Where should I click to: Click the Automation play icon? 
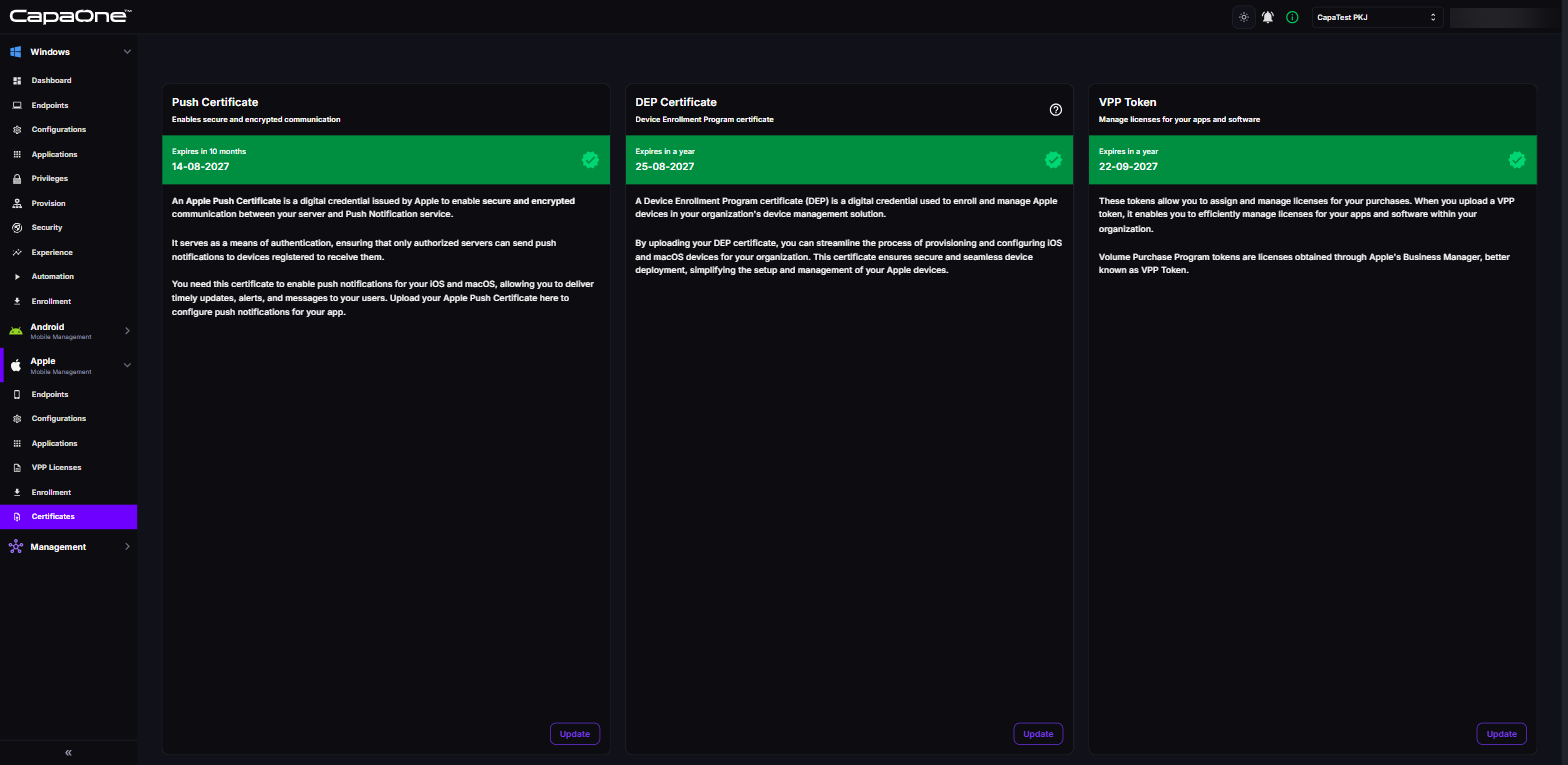(17, 276)
